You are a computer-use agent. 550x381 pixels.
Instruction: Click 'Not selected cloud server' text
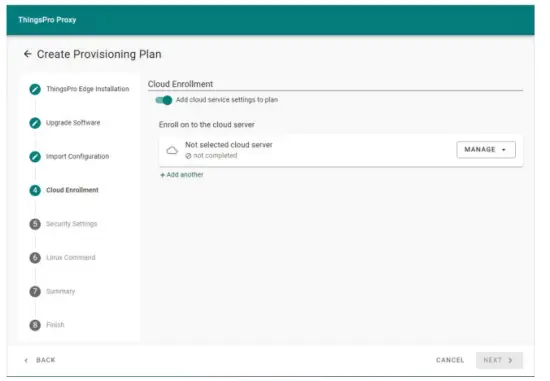click(229, 145)
